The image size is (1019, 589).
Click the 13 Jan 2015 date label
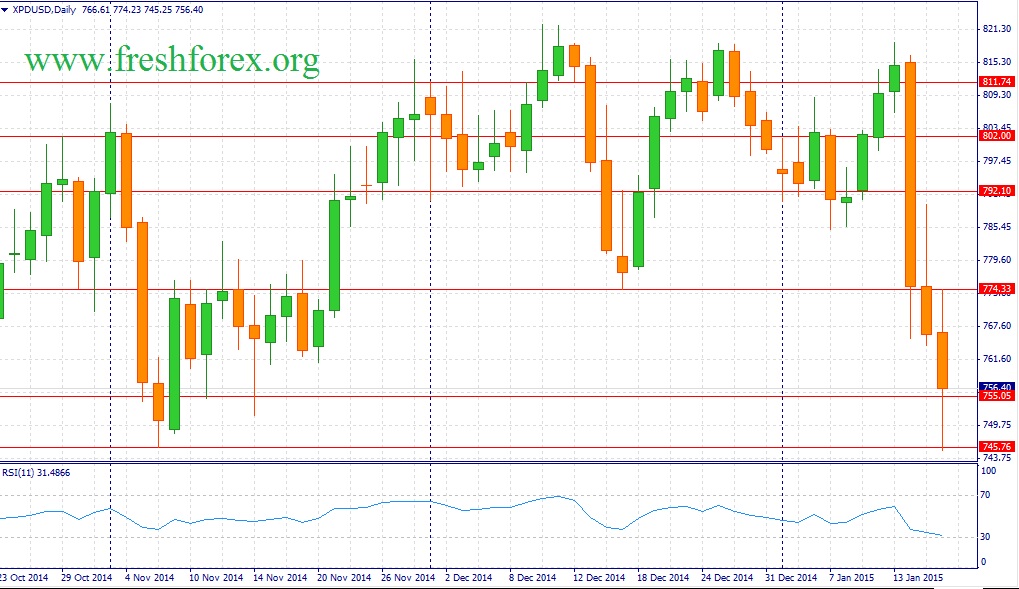click(x=918, y=578)
